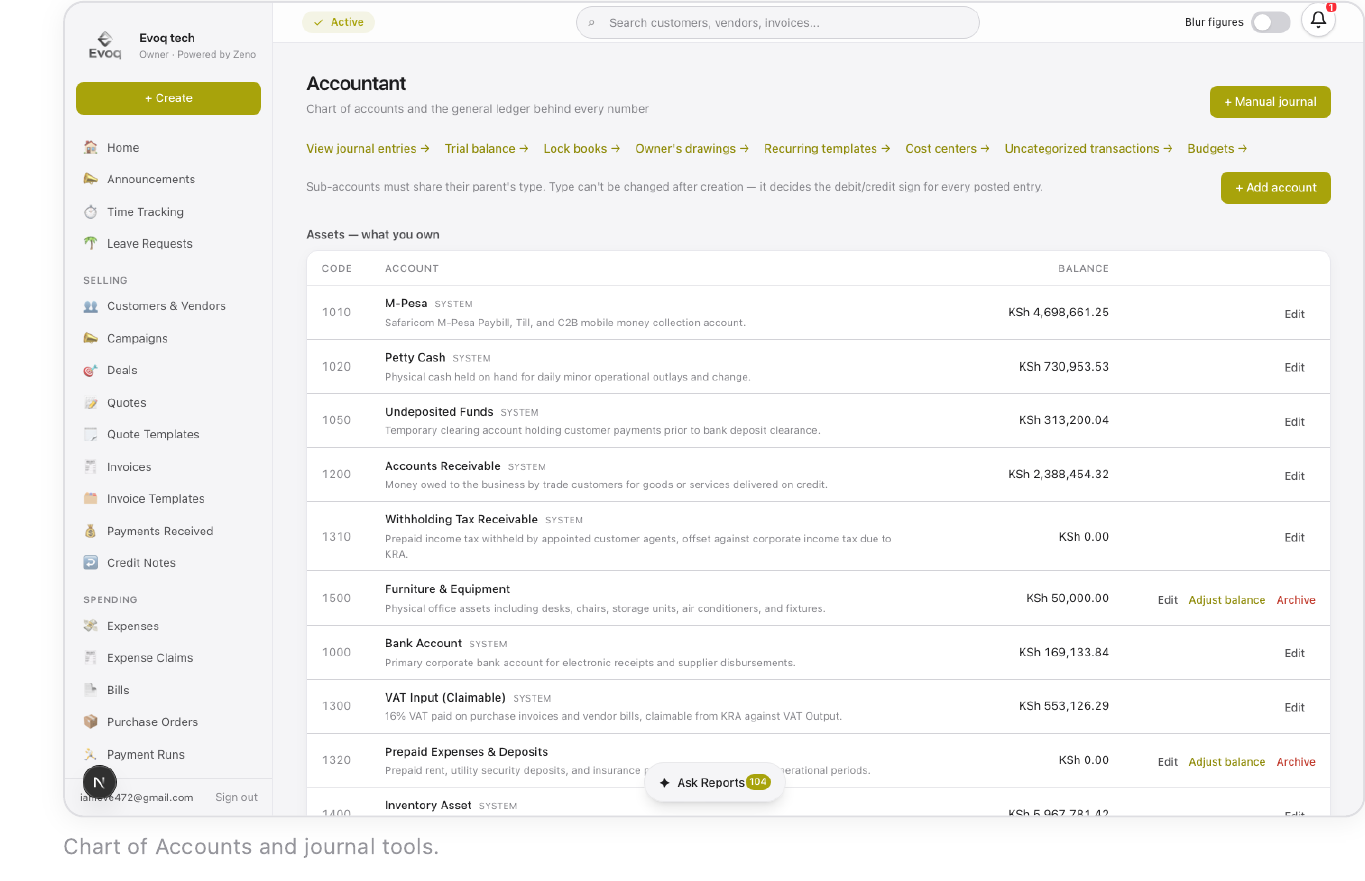Click the + Add account button

1276,188
